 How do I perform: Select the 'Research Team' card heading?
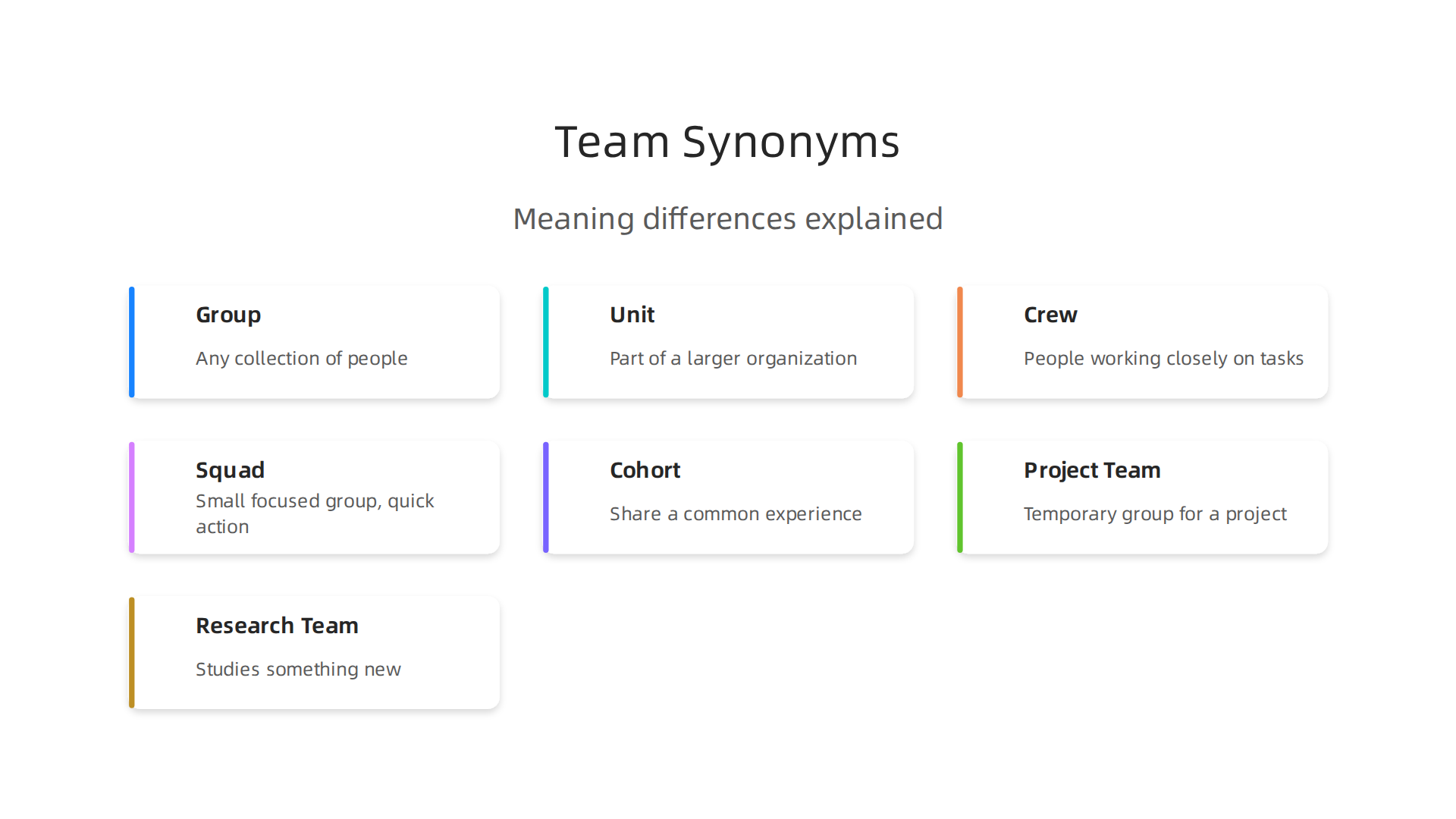(277, 626)
